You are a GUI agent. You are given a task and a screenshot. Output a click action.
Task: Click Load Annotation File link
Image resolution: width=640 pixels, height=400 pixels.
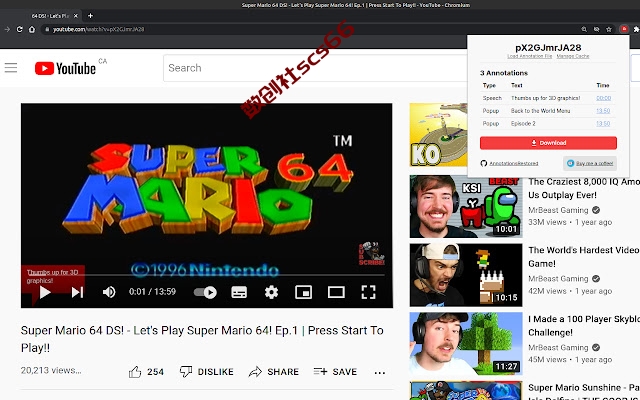coord(529,56)
